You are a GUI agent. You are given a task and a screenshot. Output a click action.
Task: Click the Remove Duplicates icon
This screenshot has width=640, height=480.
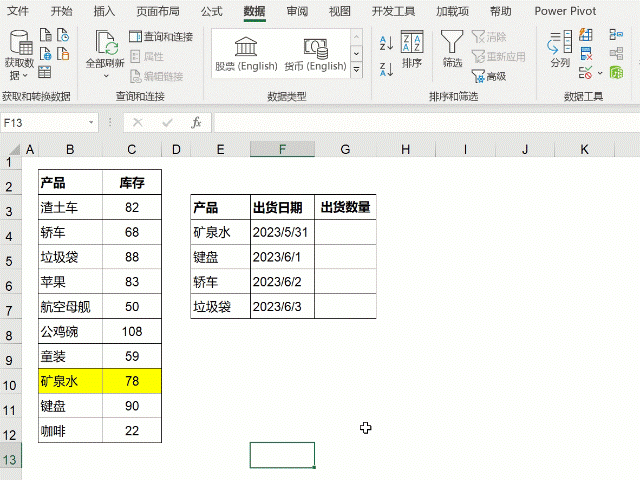(586, 54)
